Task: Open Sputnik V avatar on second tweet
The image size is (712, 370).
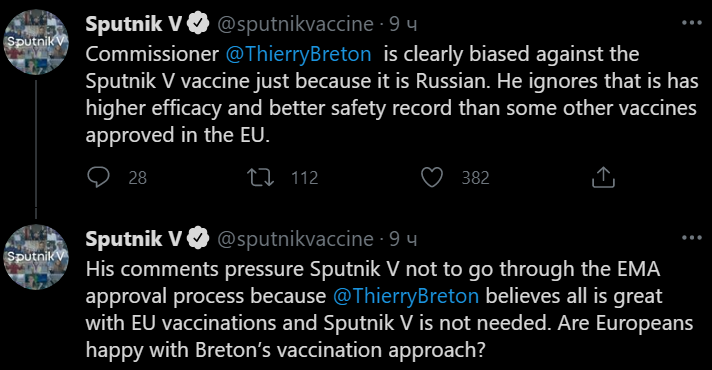Action: point(36,257)
